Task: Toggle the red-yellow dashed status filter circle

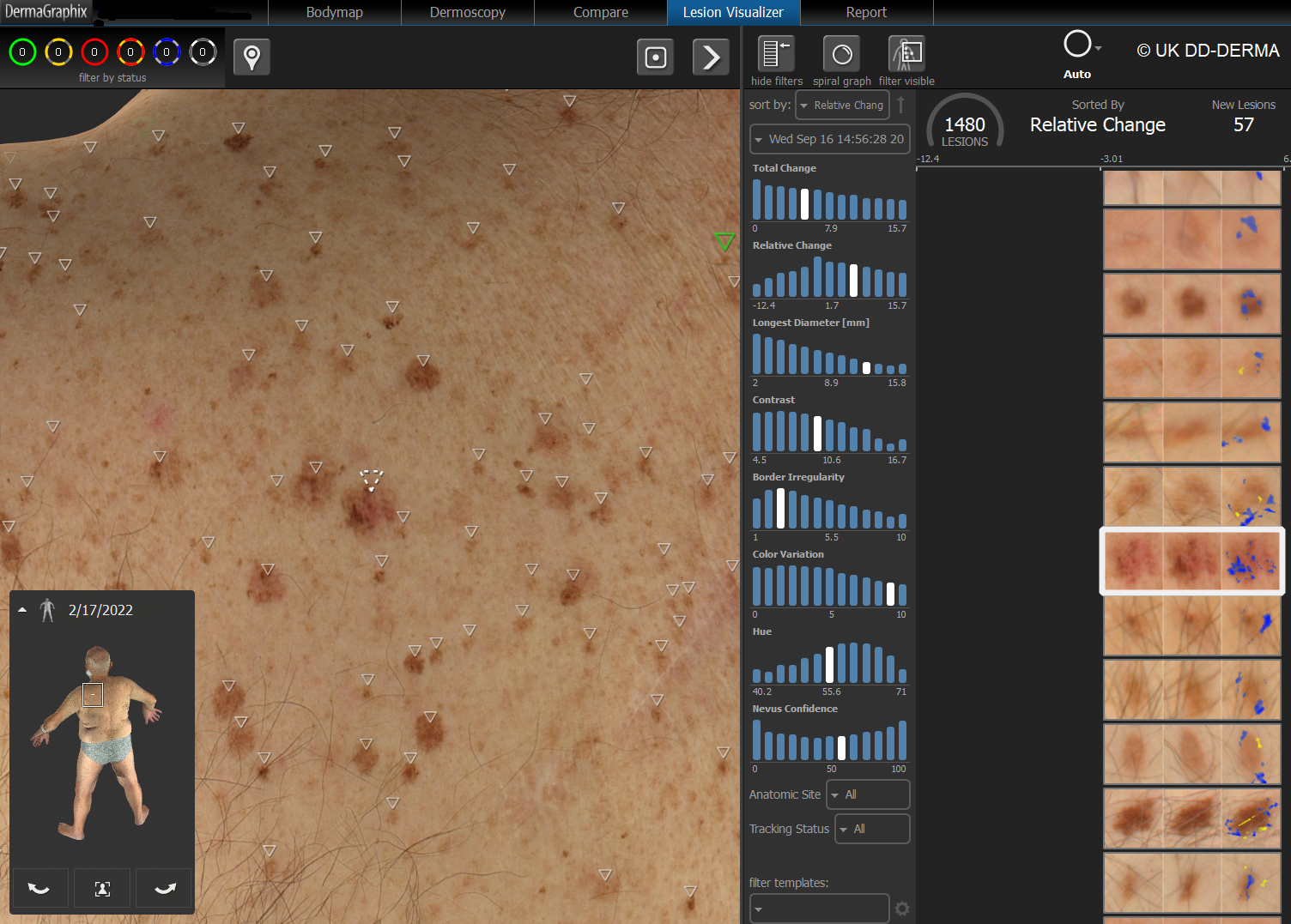Action: pyautogui.click(x=130, y=52)
